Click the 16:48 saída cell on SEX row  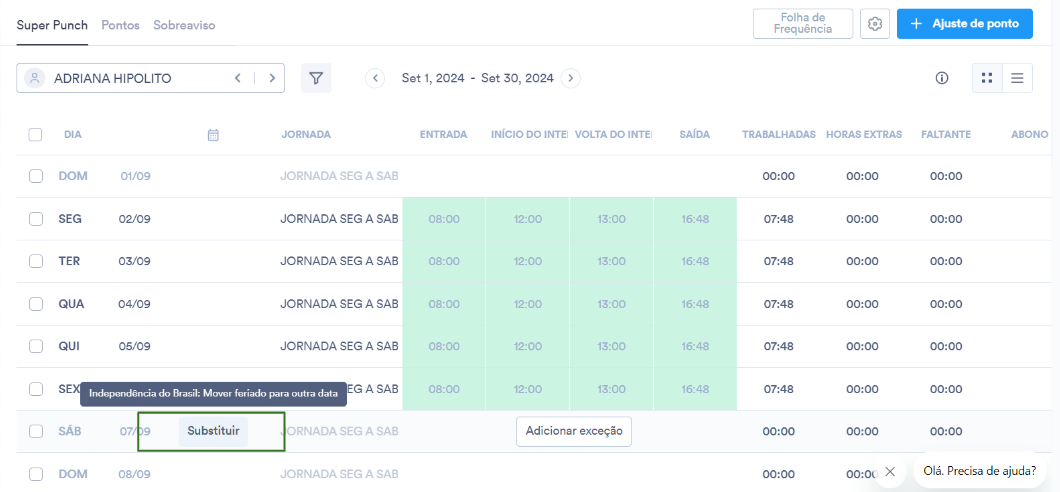(x=695, y=389)
